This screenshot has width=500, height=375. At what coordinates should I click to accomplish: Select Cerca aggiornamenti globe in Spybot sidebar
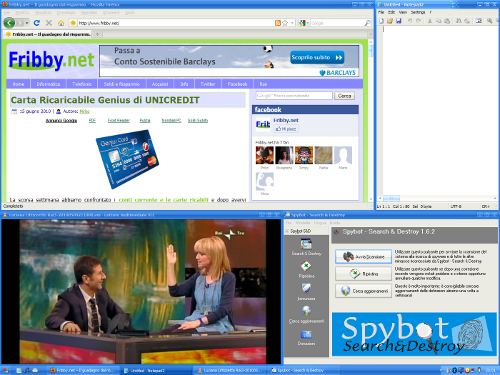point(306,311)
